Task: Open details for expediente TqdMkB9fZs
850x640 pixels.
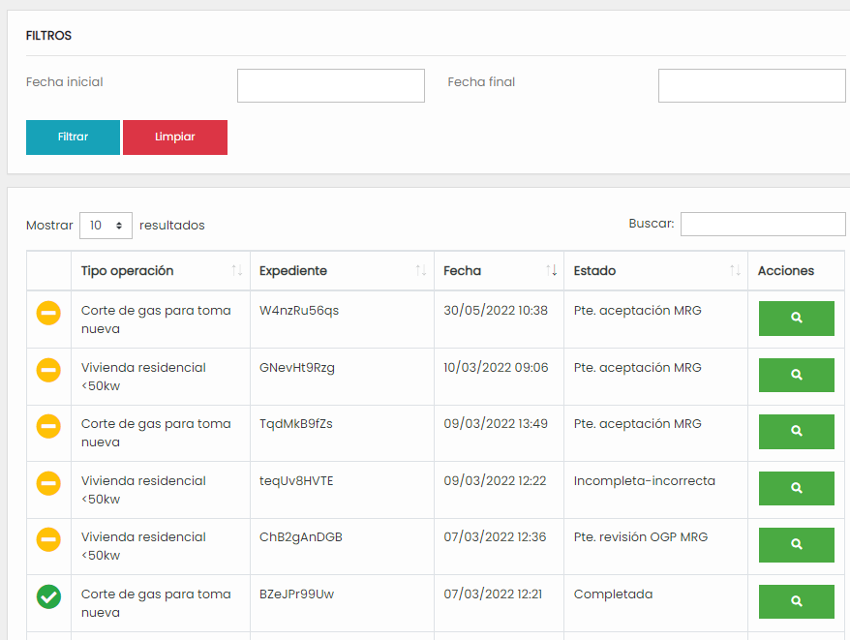Action: pos(796,431)
